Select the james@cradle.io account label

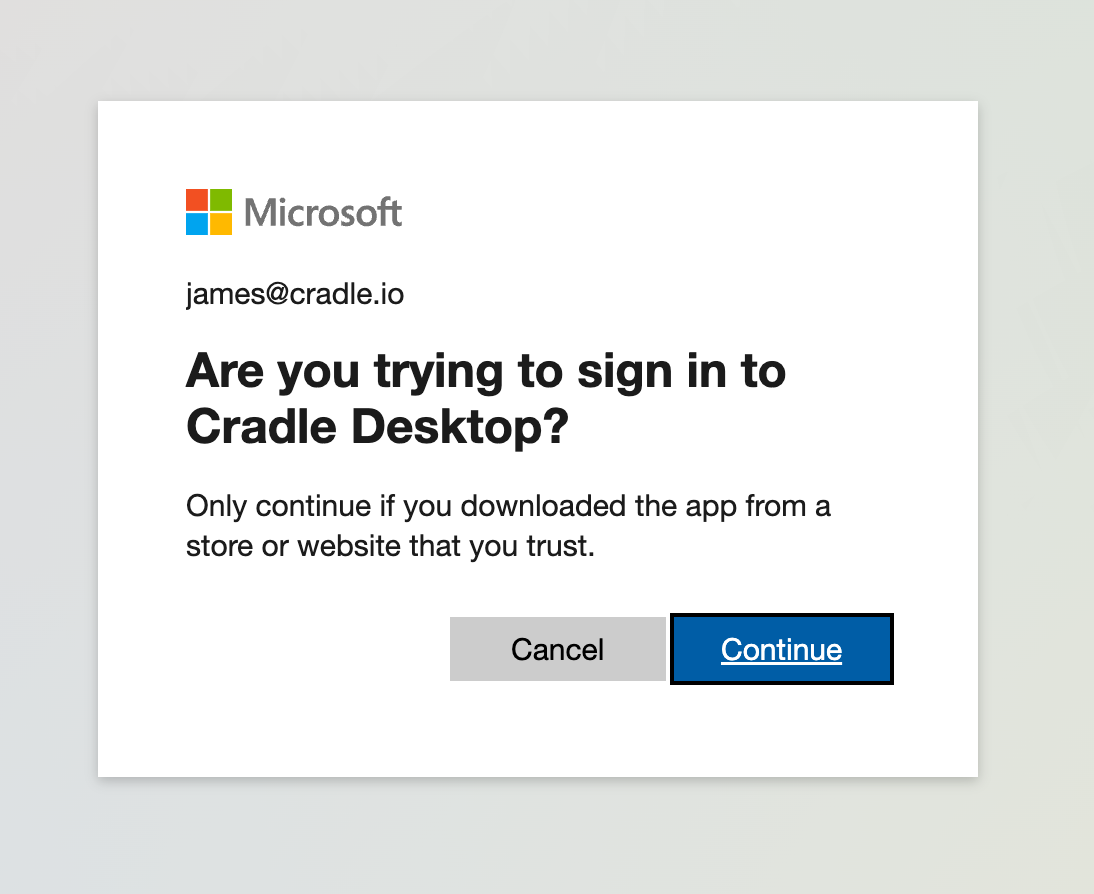coord(294,295)
